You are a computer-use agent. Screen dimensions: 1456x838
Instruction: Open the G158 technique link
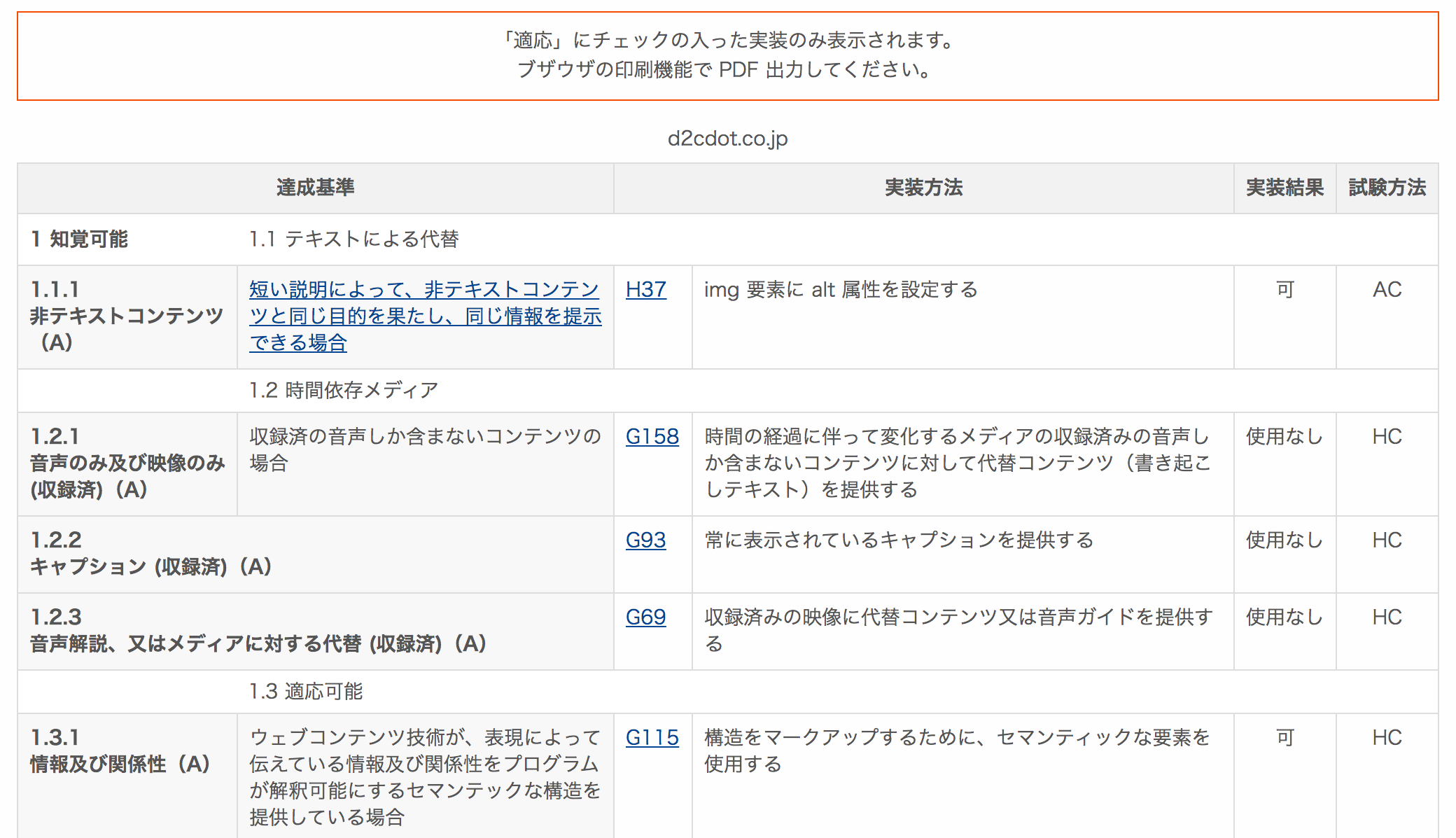(652, 436)
